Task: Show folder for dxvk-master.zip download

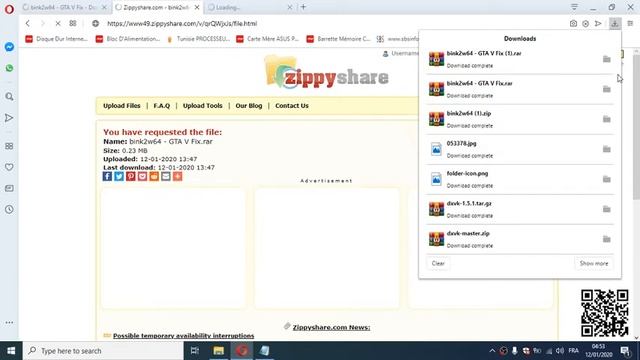Action: click(x=607, y=239)
